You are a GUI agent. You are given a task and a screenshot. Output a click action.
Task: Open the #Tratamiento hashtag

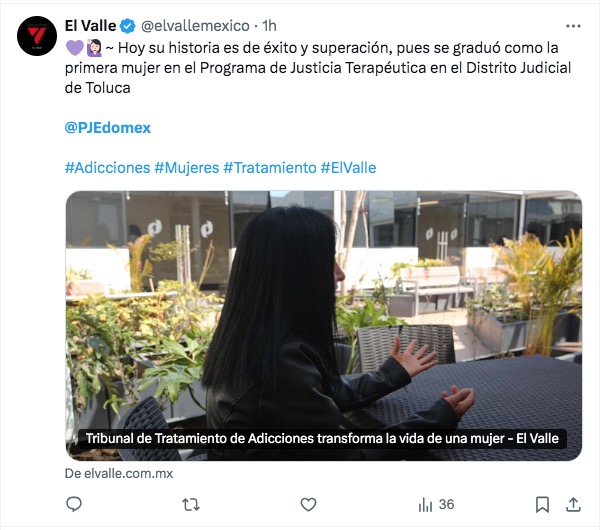click(x=270, y=168)
